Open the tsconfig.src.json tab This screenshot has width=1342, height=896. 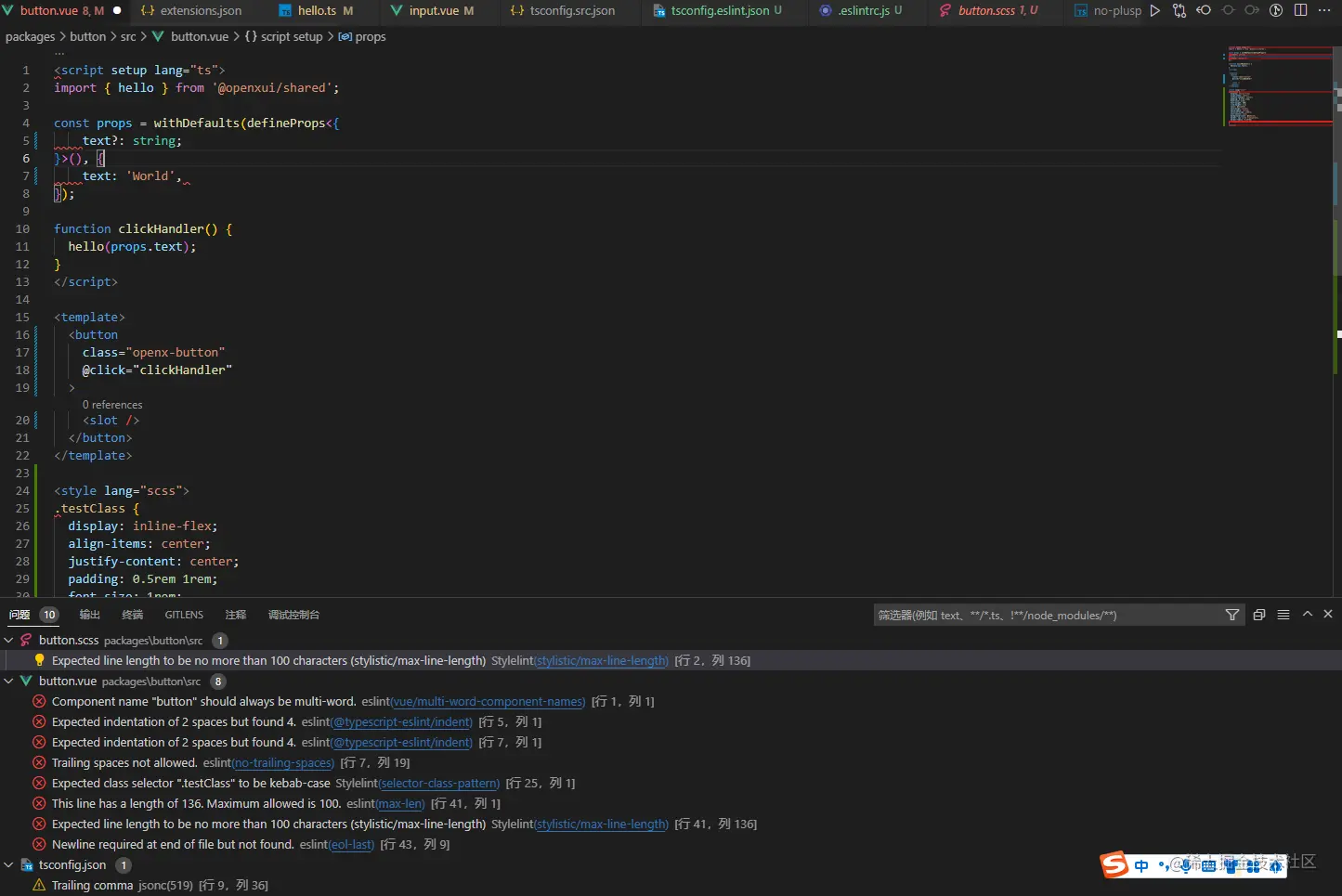[570, 10]
